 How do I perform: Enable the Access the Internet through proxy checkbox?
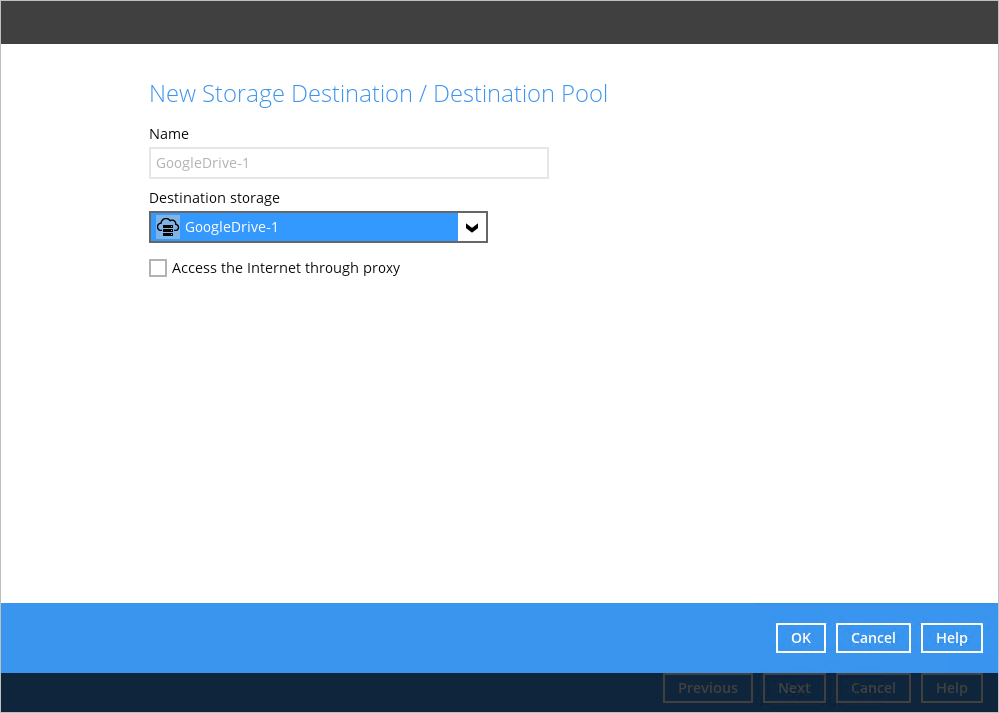coord(158,268)
